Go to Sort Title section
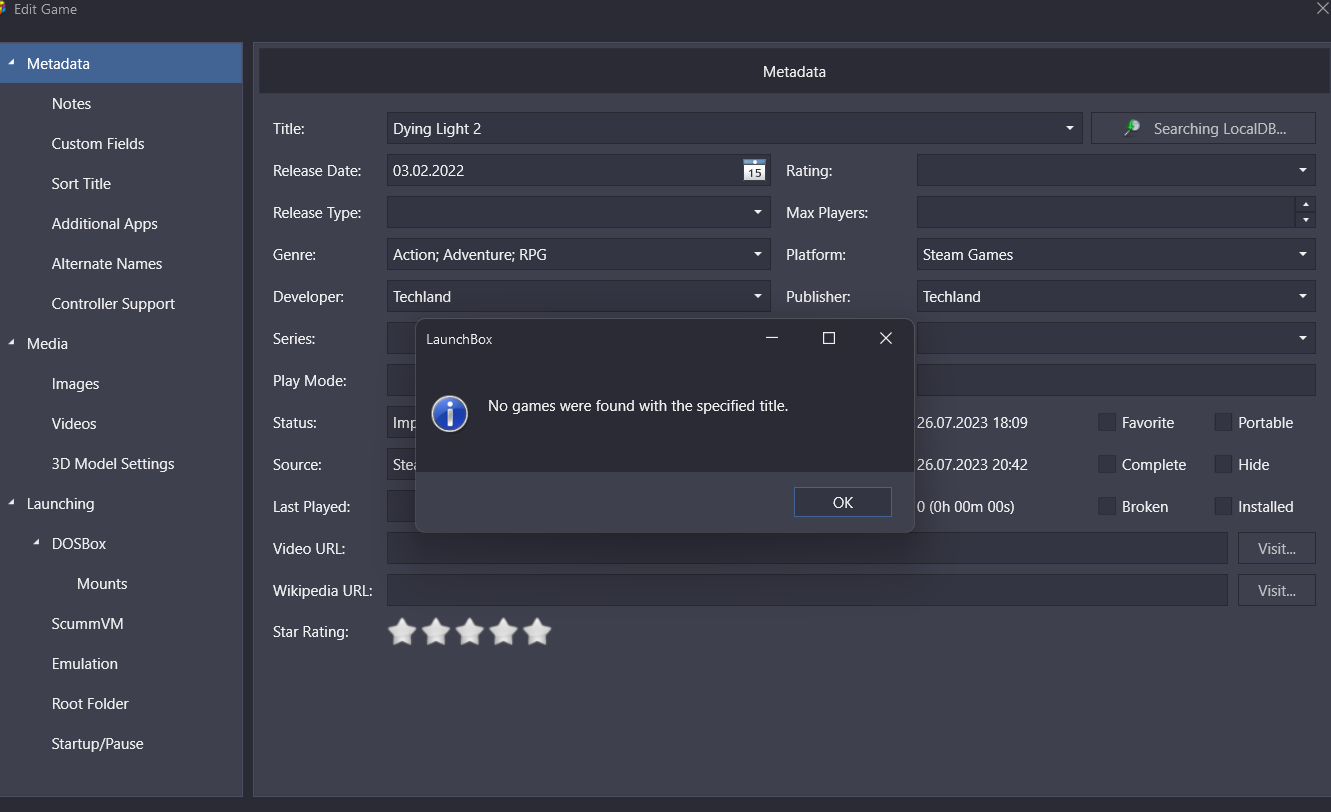 pyautogui.click(x=81, y=183)
